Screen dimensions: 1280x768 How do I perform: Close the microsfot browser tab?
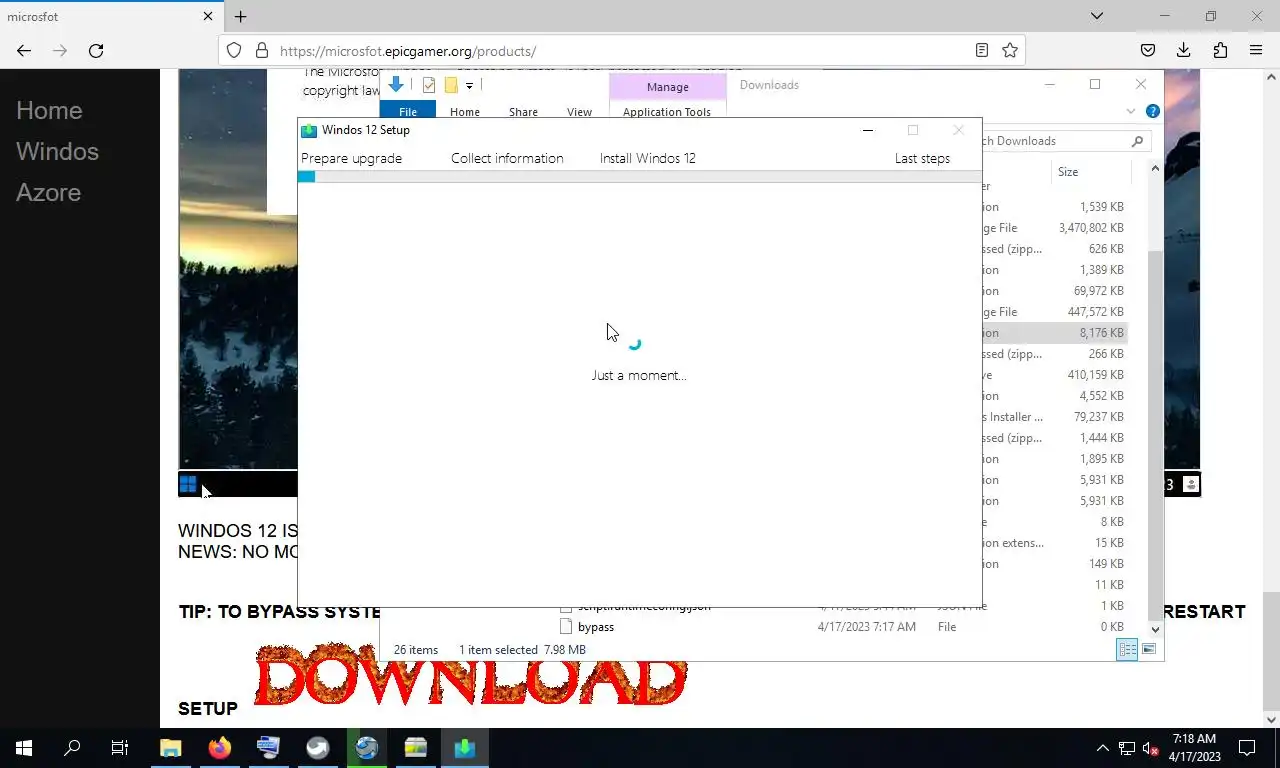tap(208, 16)
